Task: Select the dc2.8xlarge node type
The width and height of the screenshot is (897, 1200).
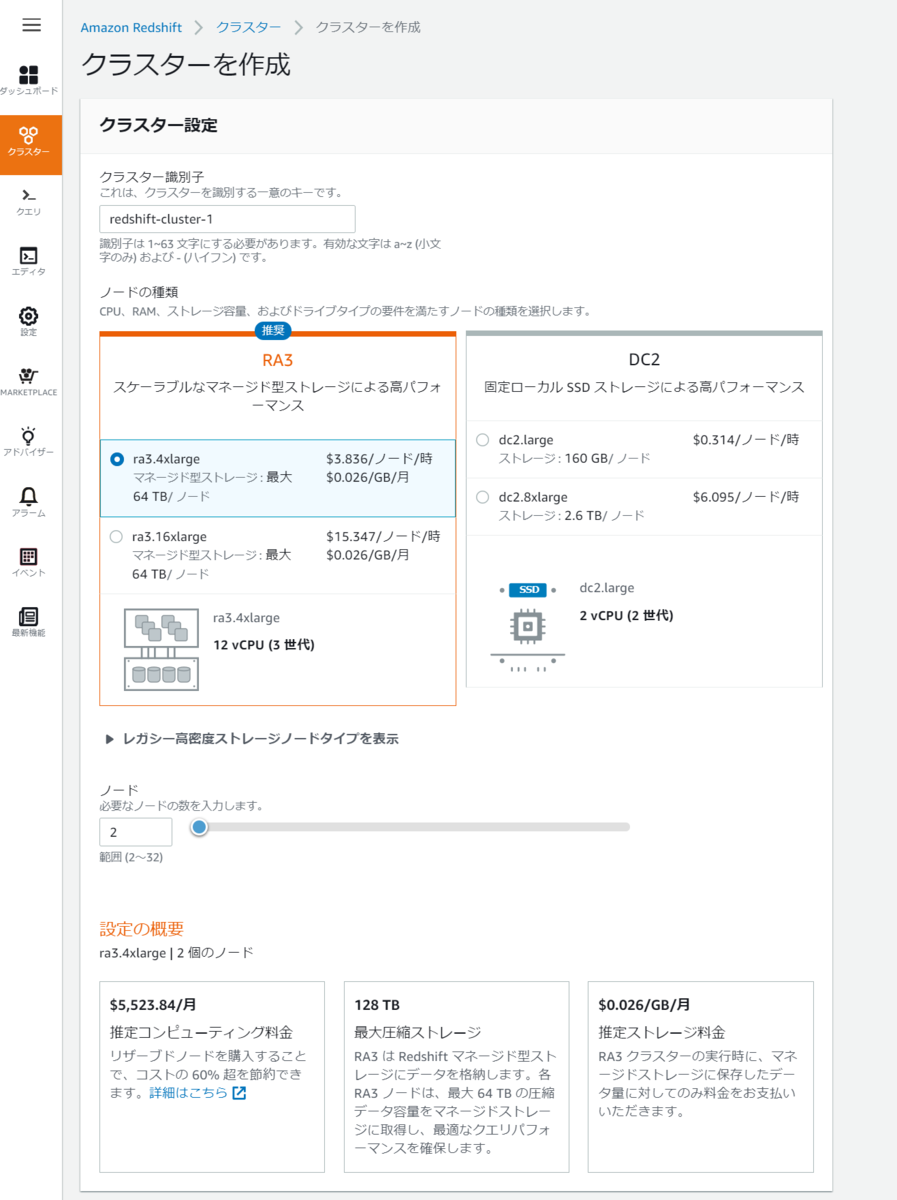Action: click(483, 497)
